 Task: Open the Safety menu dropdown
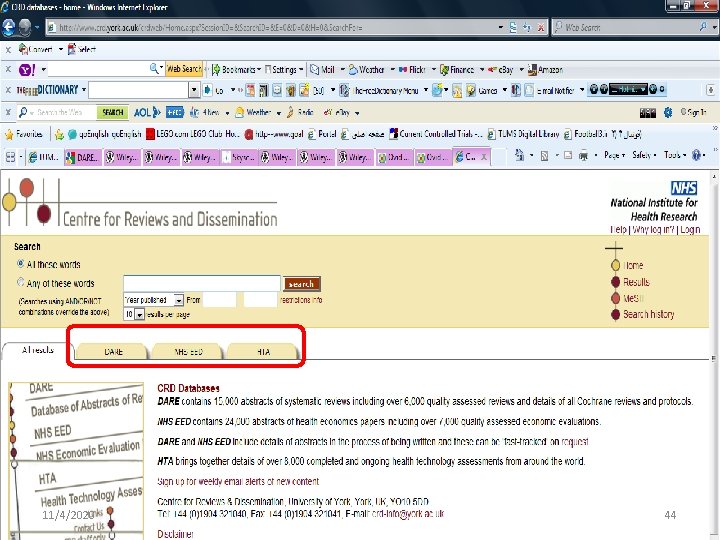[x=644, y=155]
